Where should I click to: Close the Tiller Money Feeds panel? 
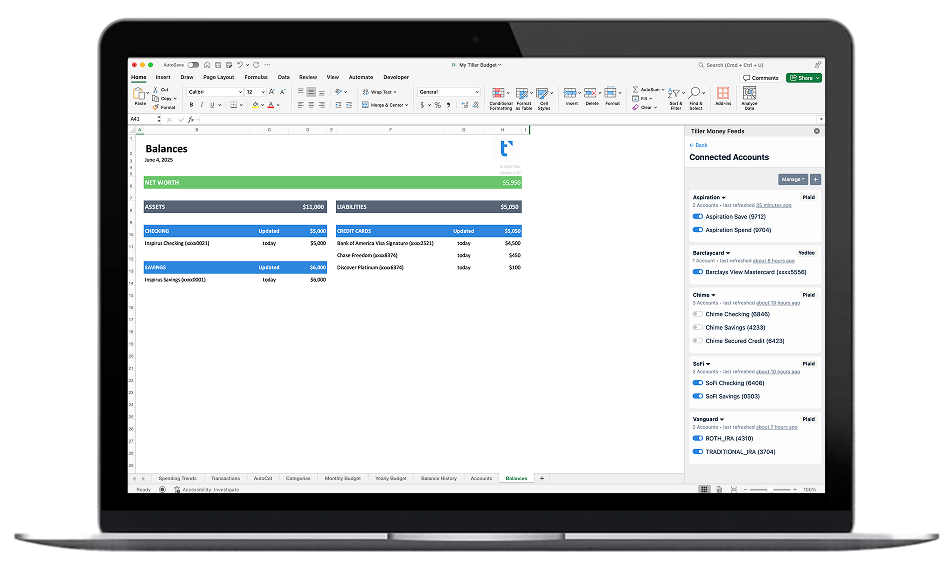tap(816, 131)
